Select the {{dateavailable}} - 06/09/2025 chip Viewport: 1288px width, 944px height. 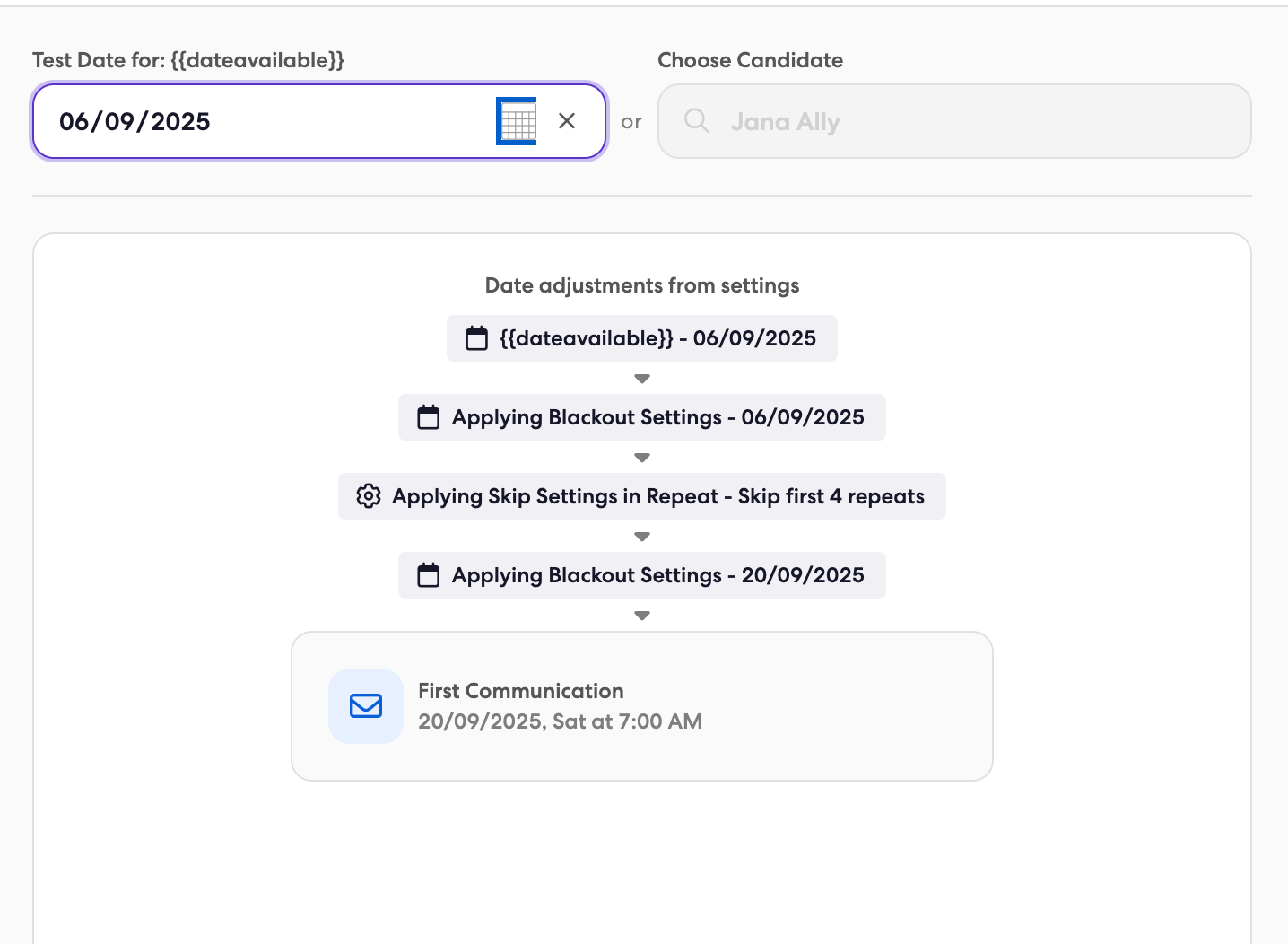click(x=642, y=338)
